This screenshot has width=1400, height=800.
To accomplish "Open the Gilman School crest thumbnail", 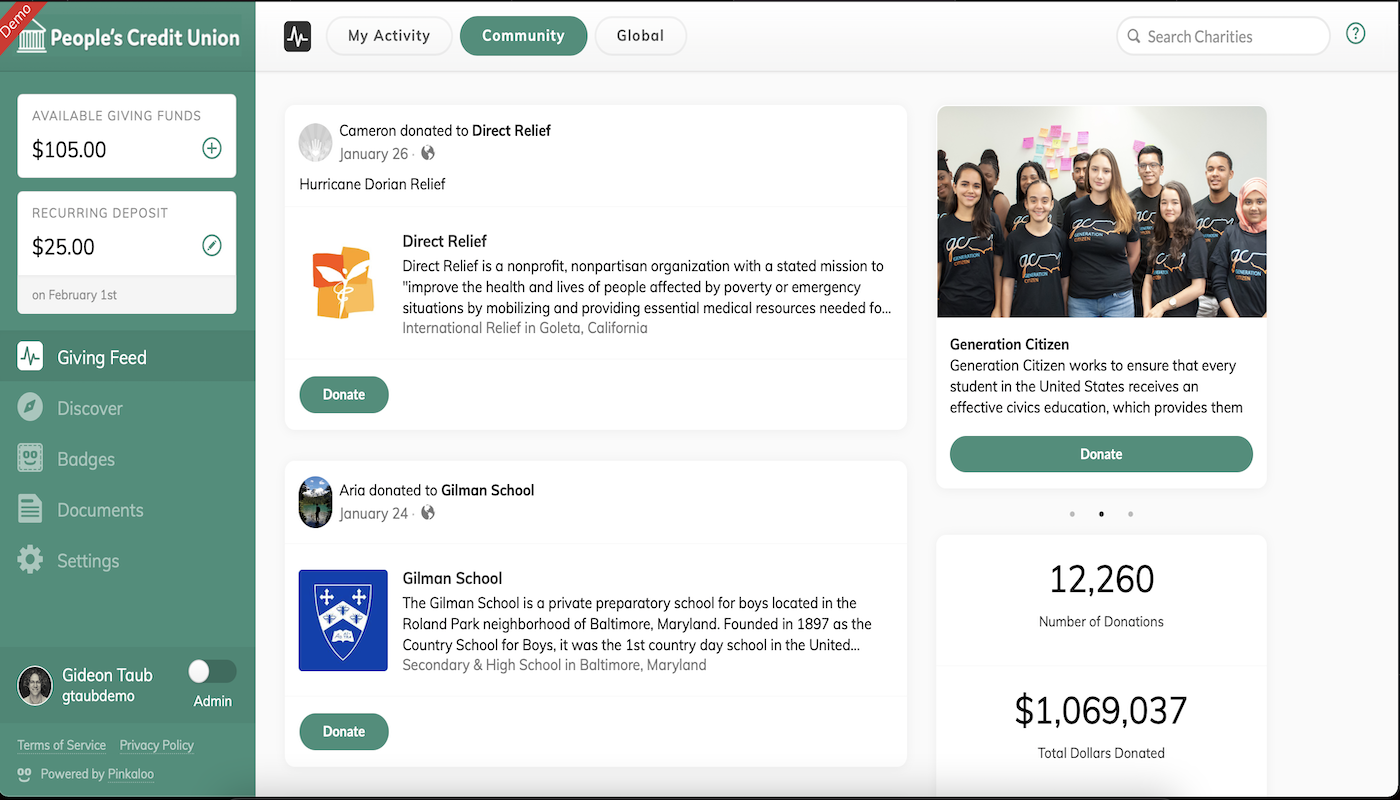I will pyautogui.click(x=343, y=620).
